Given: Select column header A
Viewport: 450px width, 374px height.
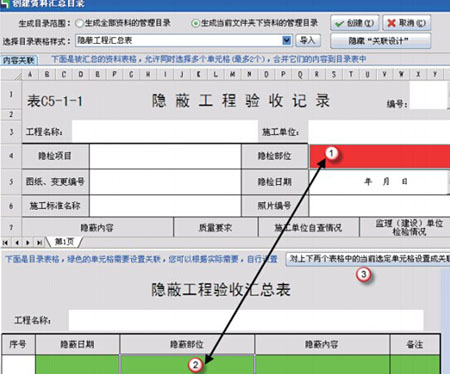Looking at the screenshot, I should click(30, 74).
